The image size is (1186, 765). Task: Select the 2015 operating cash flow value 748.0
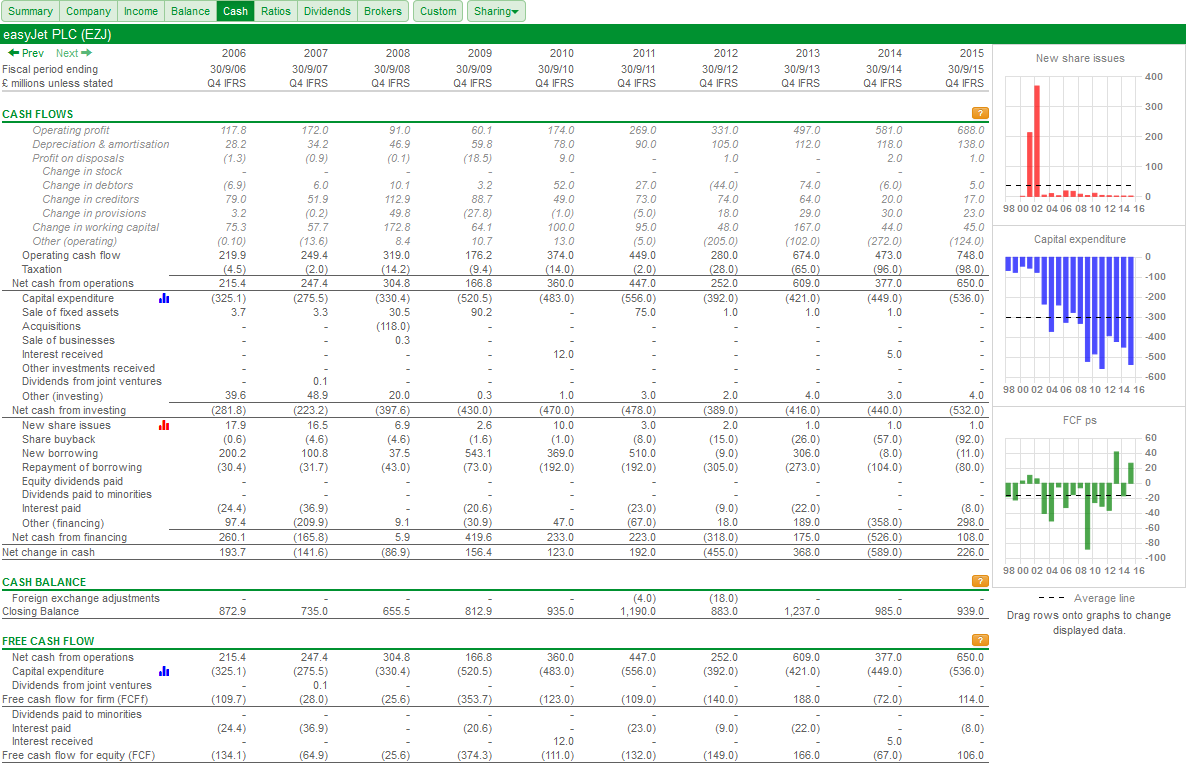(x=970, y=255)
